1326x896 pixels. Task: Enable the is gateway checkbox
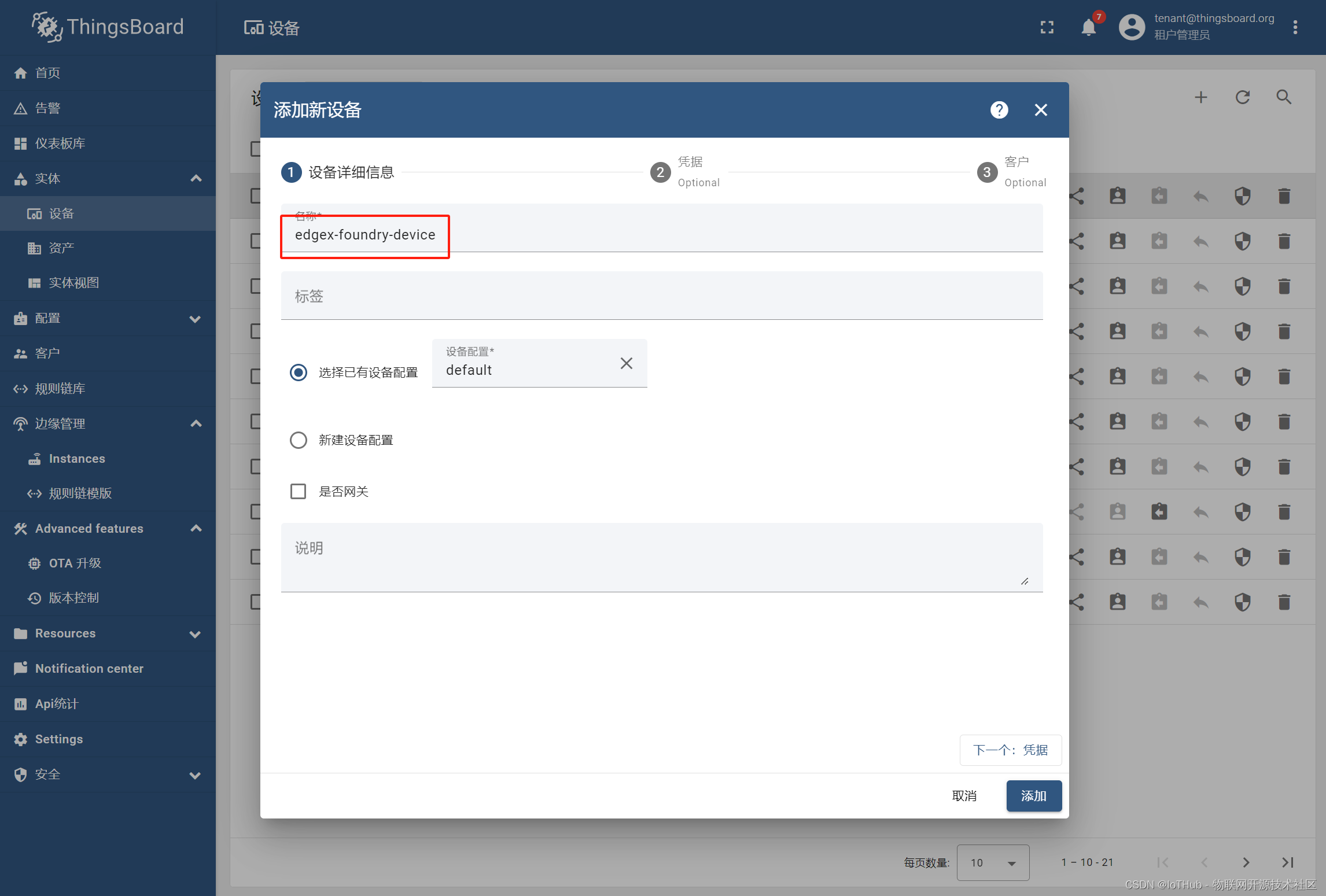pos(298,490)
